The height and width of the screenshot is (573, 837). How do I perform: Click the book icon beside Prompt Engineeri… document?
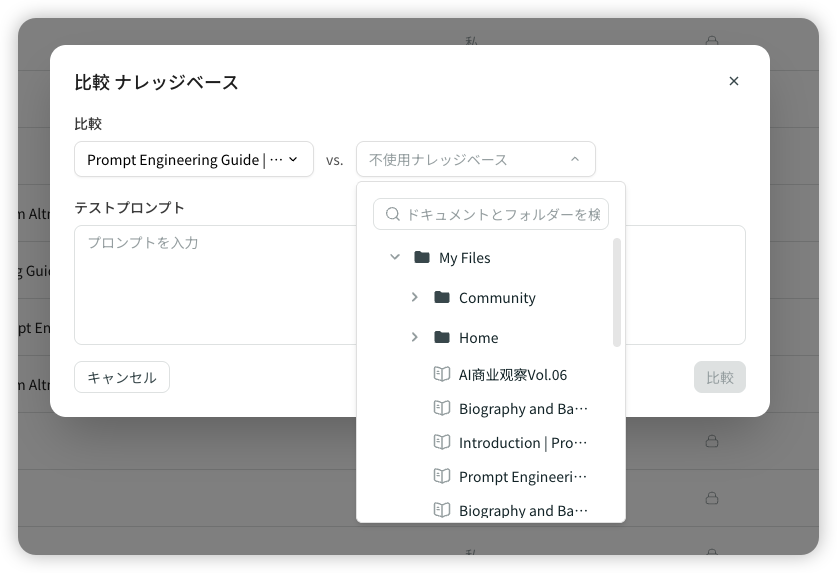[x=442, y=476]
